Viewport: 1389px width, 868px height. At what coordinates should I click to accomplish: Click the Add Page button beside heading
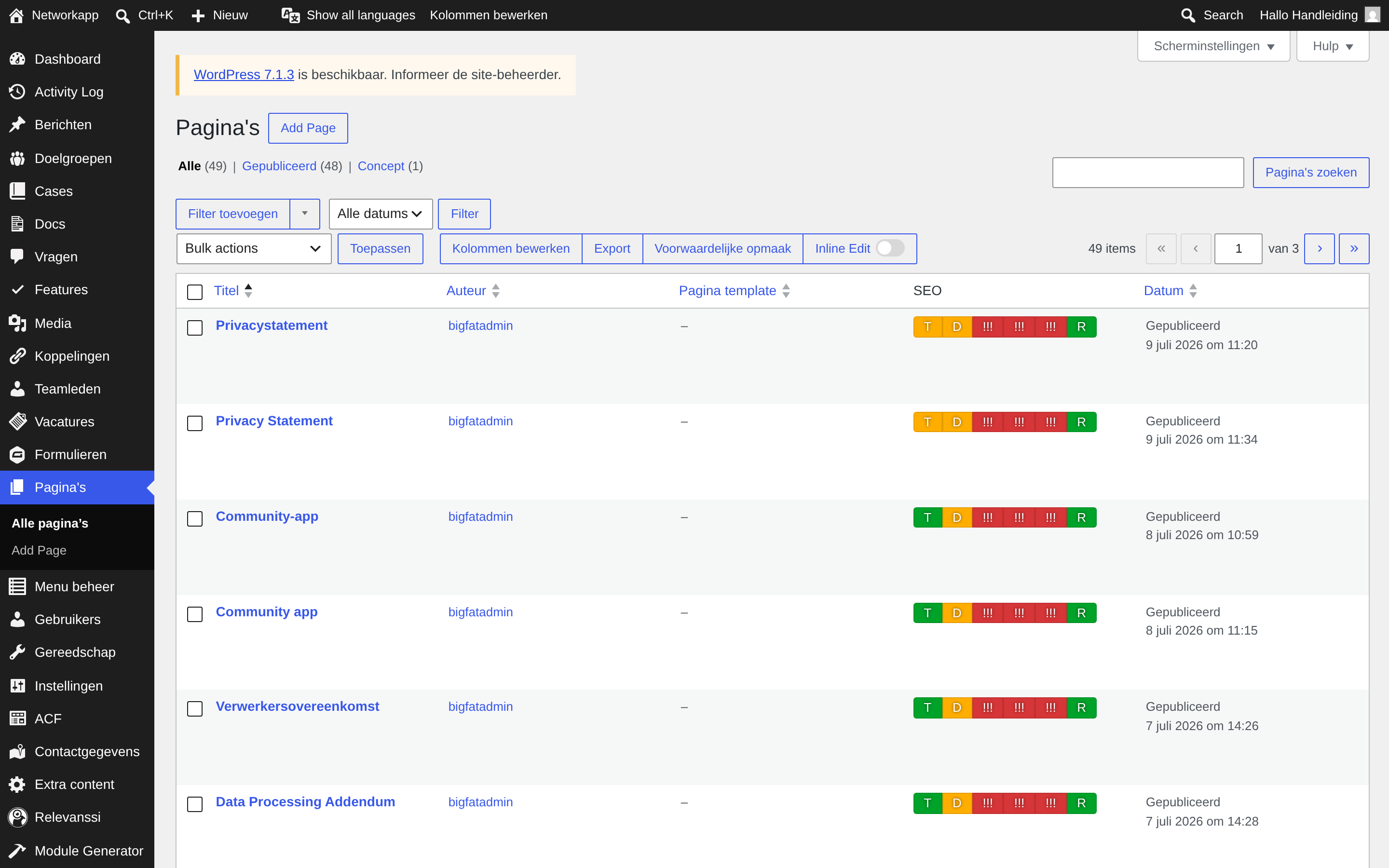[x=308, y=128]
